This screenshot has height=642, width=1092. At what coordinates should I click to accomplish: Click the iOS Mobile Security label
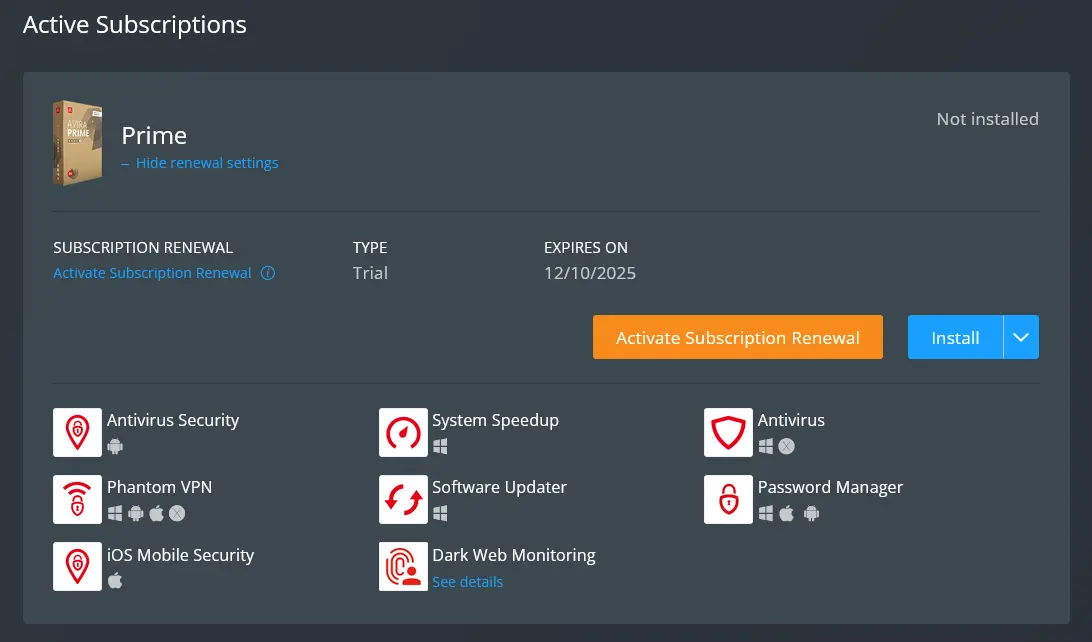pyautogui.click(x=180, y=555)
